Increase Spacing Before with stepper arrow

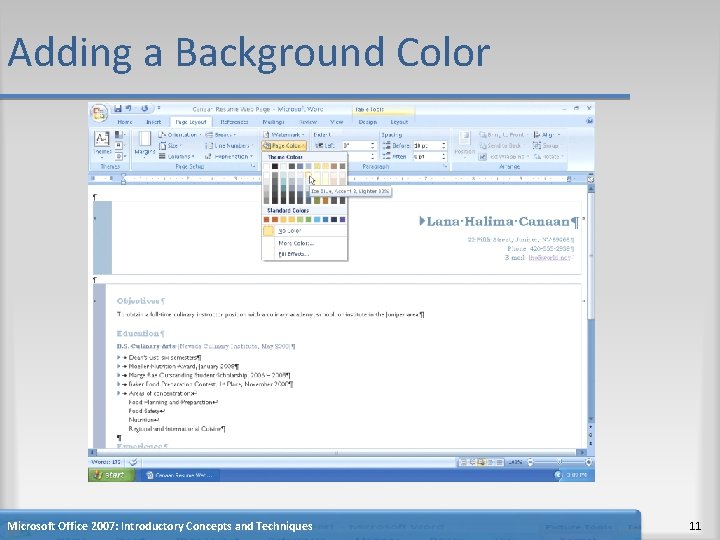tap(444, 144)
